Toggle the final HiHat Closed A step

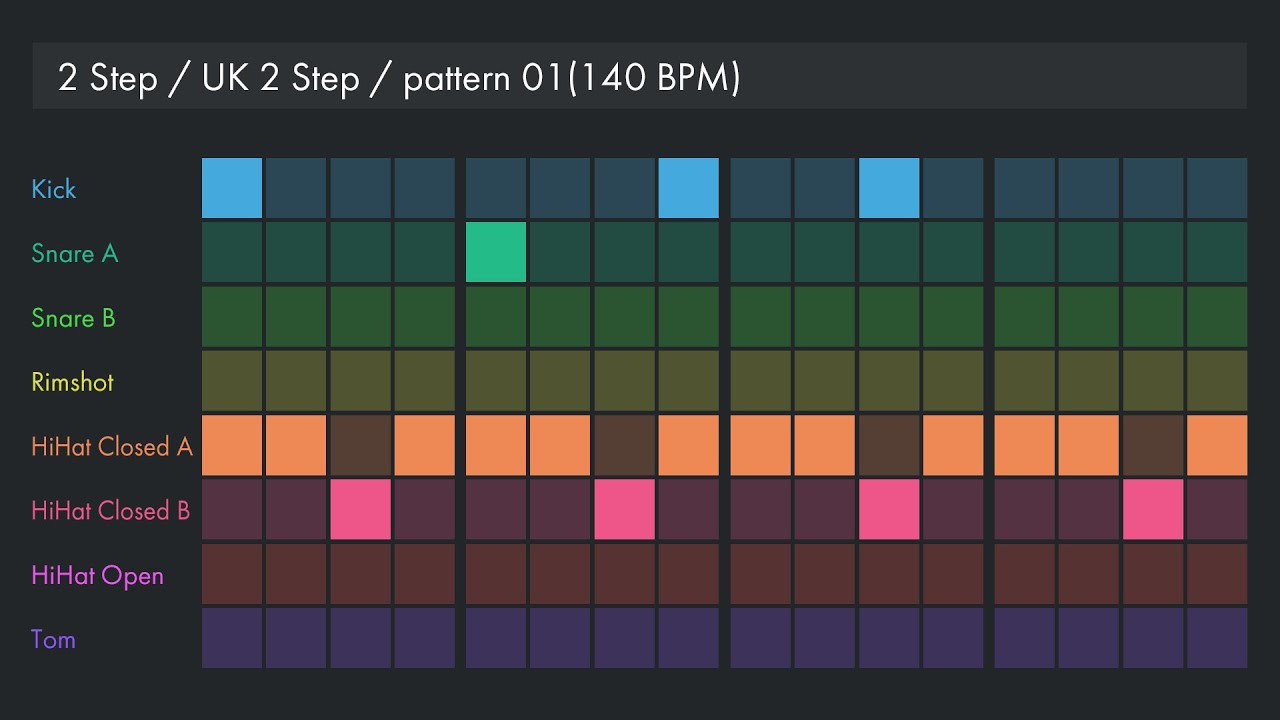pos(1217,445)
